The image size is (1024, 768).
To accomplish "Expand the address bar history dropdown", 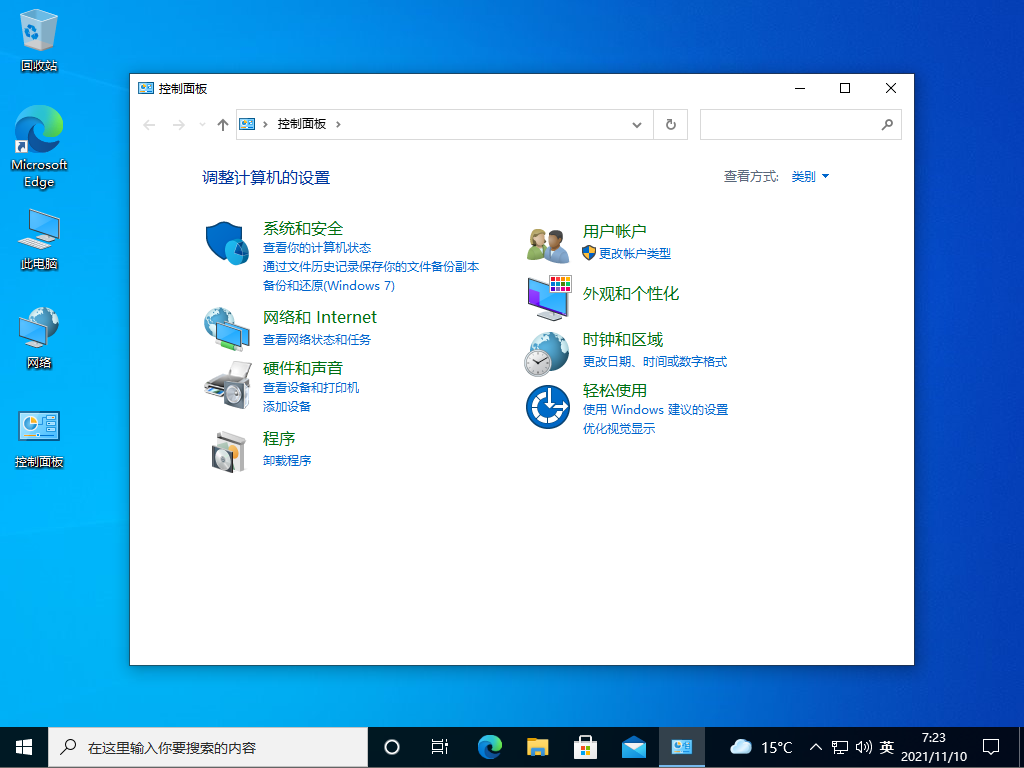I will (x=637, y=124).
